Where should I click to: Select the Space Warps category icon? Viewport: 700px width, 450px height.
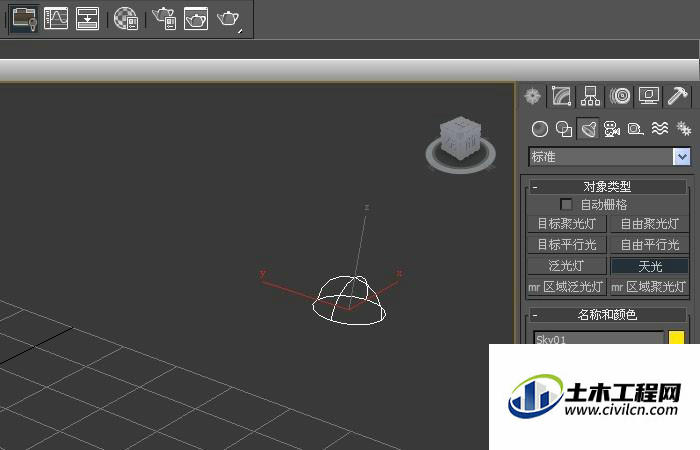(x=659, y=129)
